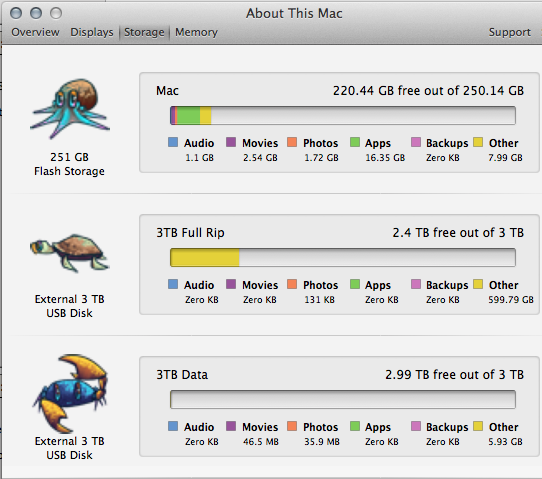Viewport: 542px width, 479px height.
Task: Click '2.4 TB free out of 3 TB'
Action: pyautogui.click(x=458, y=233)
